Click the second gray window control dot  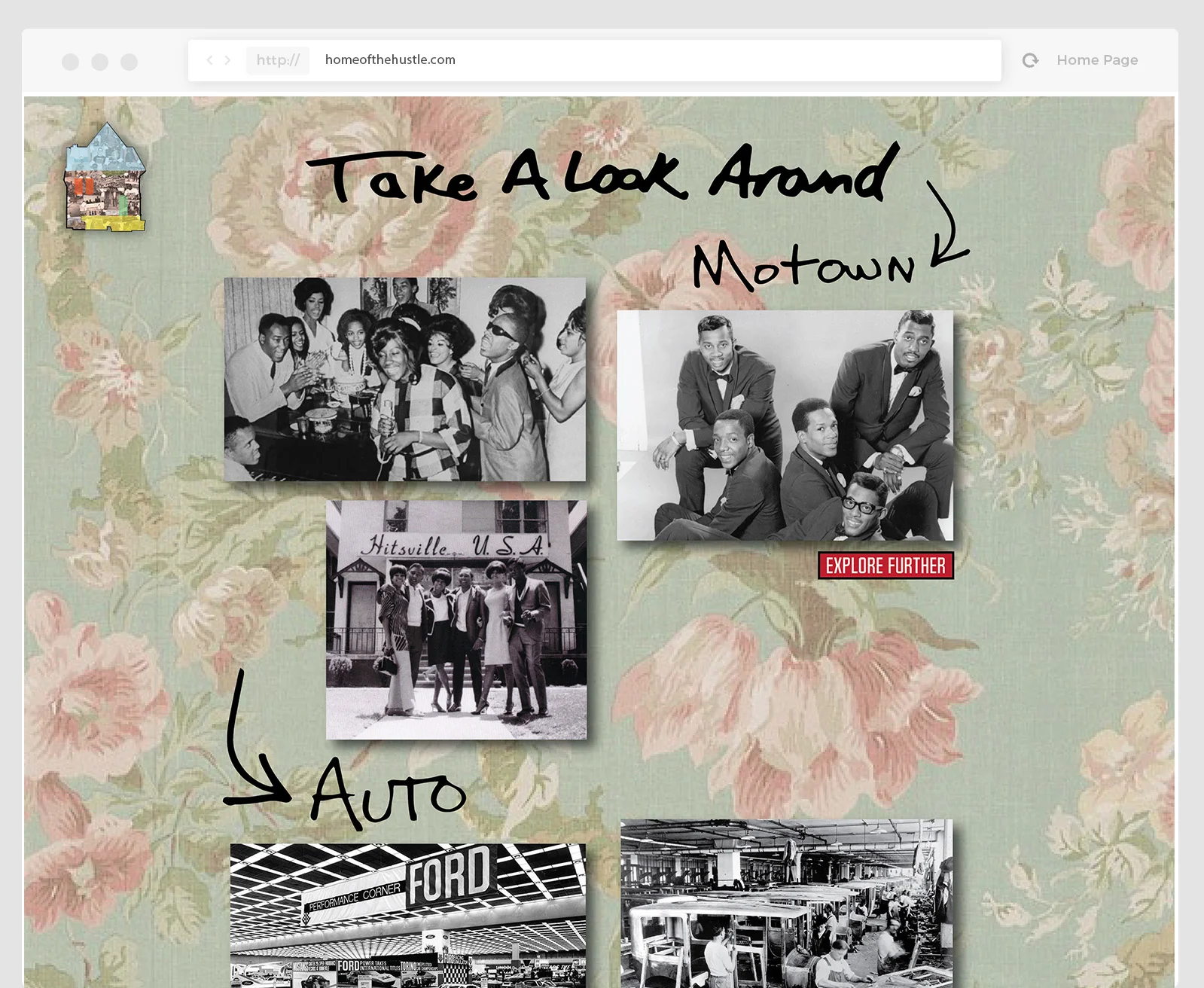[99, 62]
